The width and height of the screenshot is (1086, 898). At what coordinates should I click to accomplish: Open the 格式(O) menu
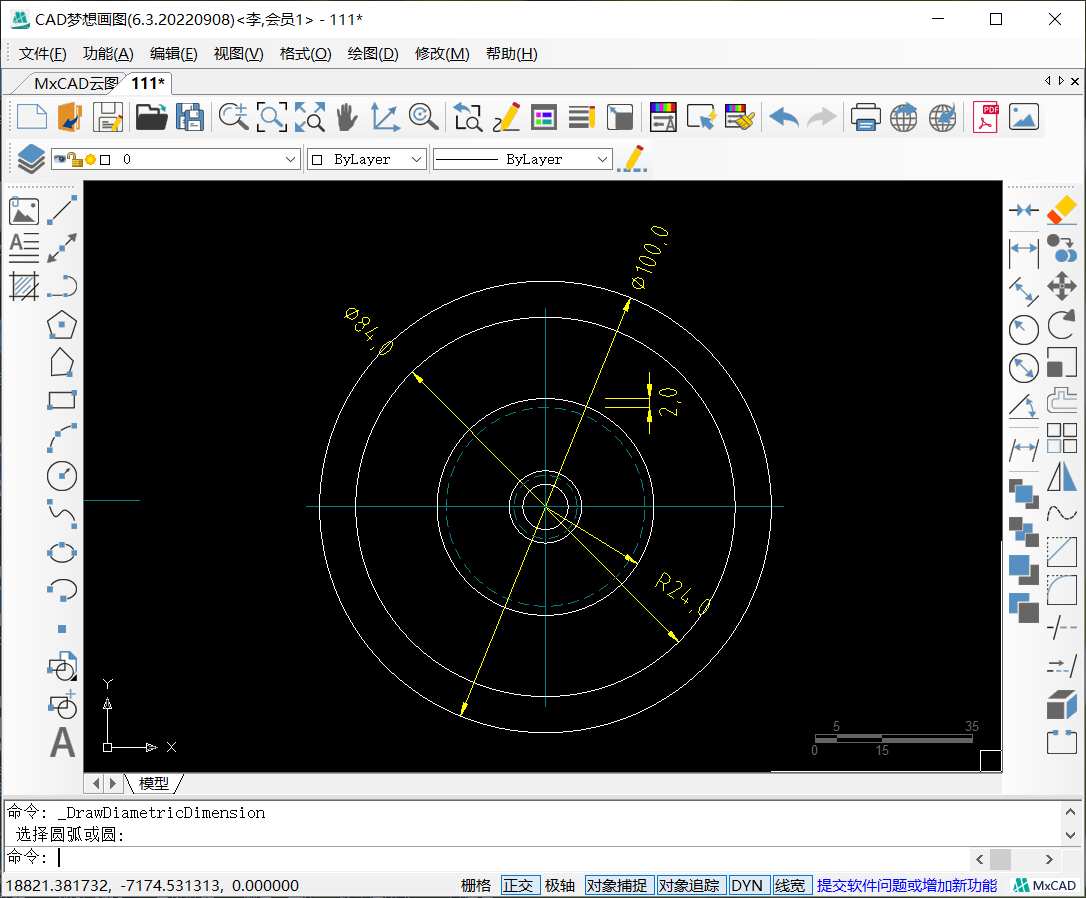305,54
